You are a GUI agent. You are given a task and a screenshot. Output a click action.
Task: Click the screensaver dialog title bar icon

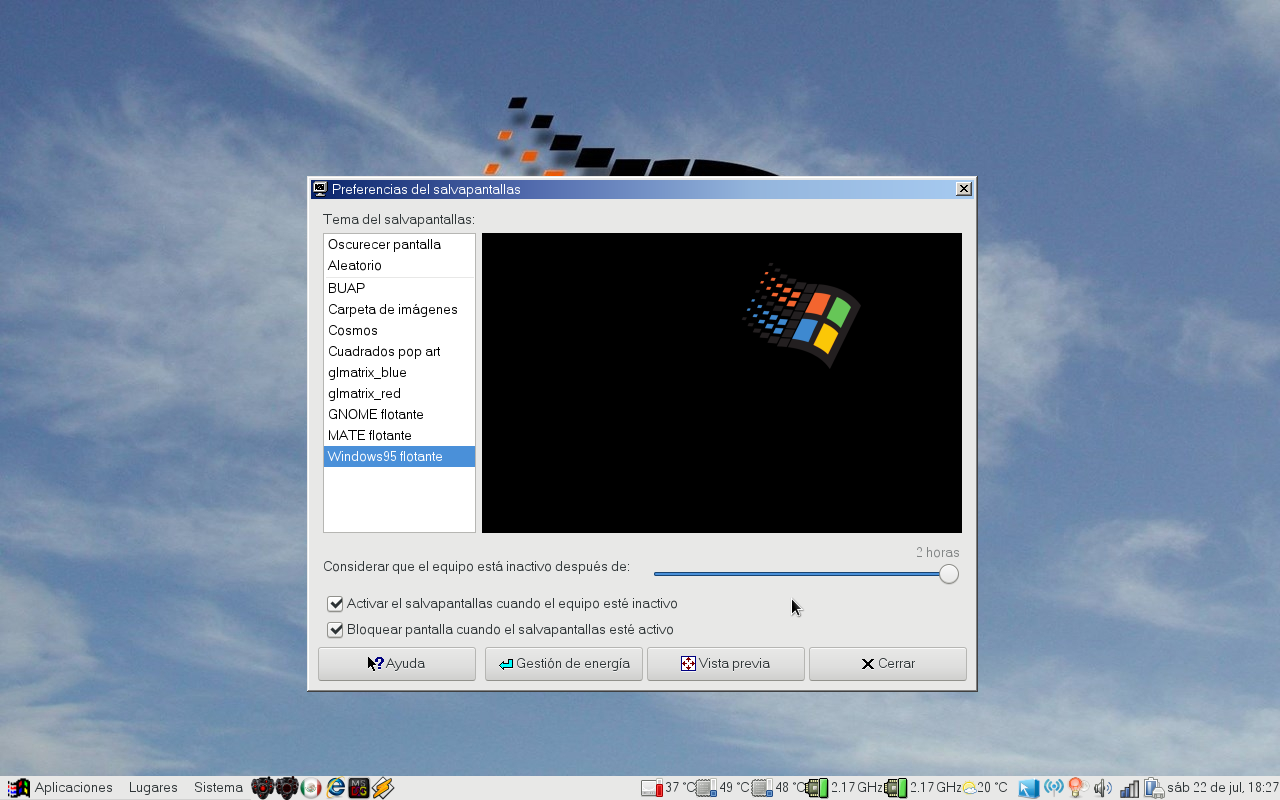(320, 189)
